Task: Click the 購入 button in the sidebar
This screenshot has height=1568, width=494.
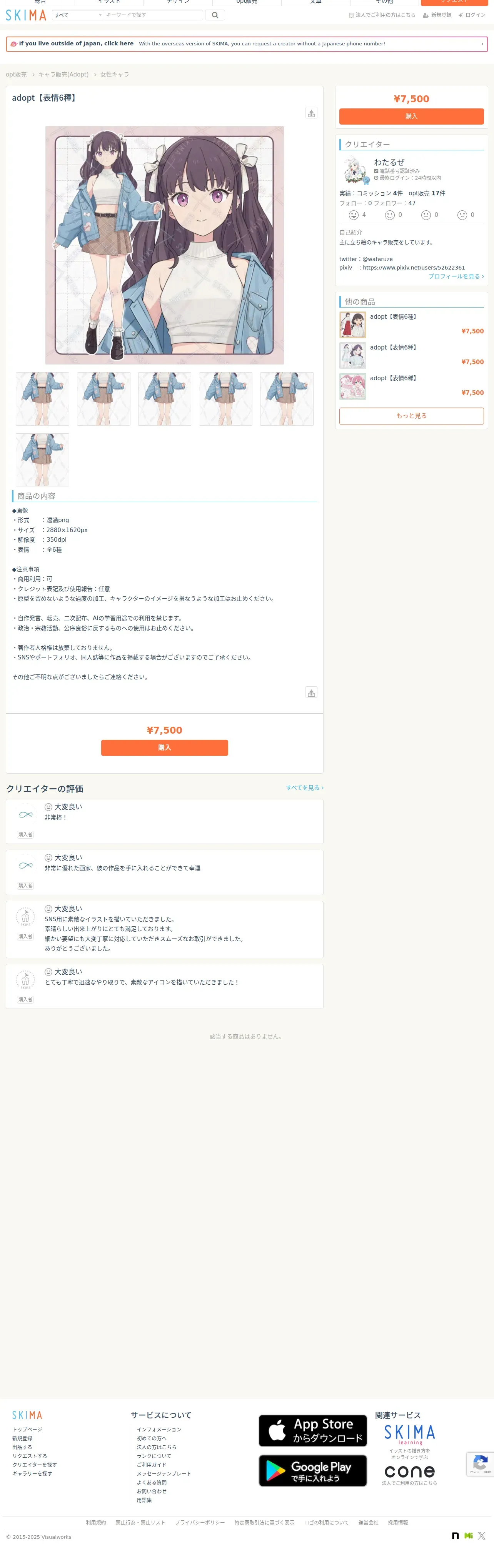Action: point(412,116)
